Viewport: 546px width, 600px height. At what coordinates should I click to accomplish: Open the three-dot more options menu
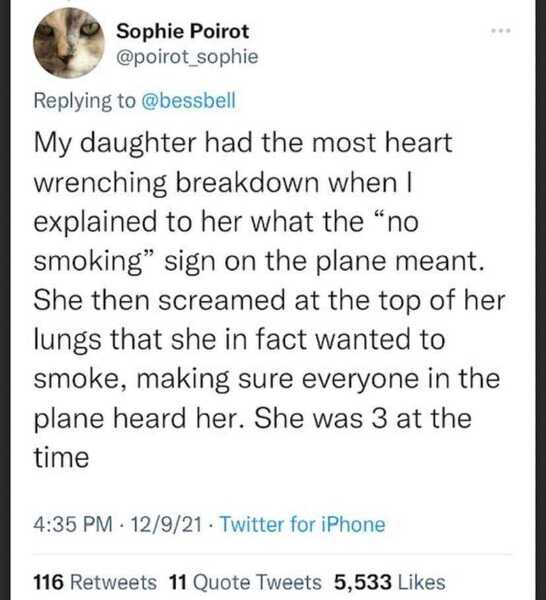[x=501, y=31]
